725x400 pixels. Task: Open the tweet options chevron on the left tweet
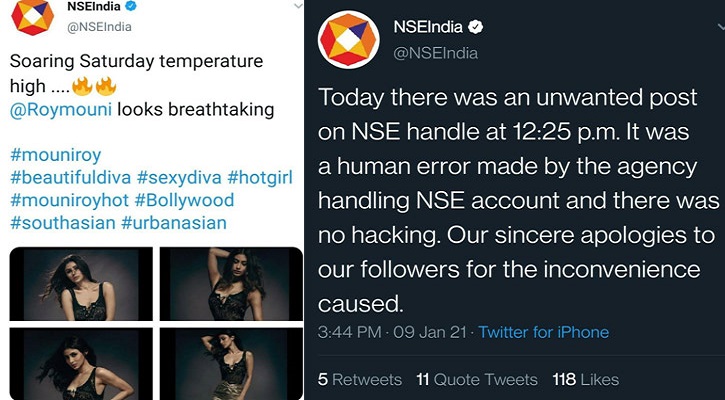click(298, 6)
